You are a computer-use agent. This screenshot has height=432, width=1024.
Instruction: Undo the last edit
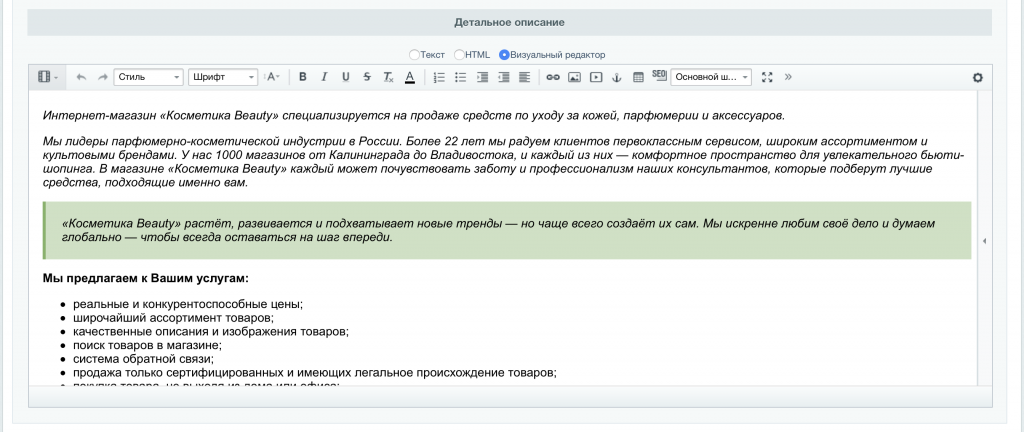[x=81, y=77]
